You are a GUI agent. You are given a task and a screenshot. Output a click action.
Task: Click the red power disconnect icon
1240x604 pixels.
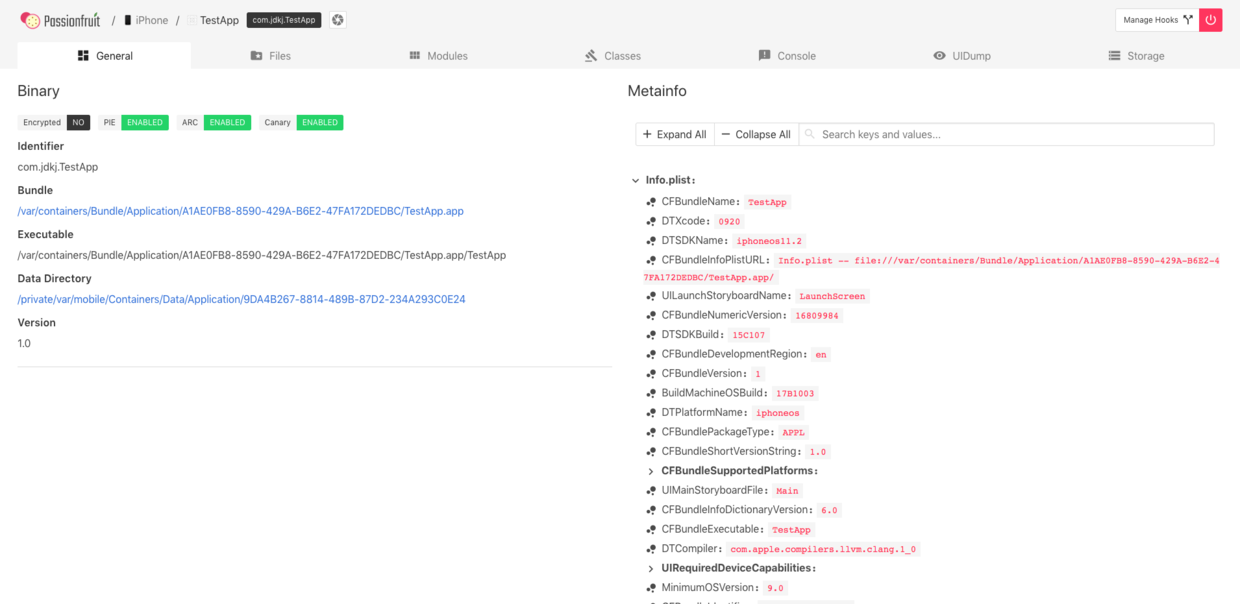click(1211, 20)
